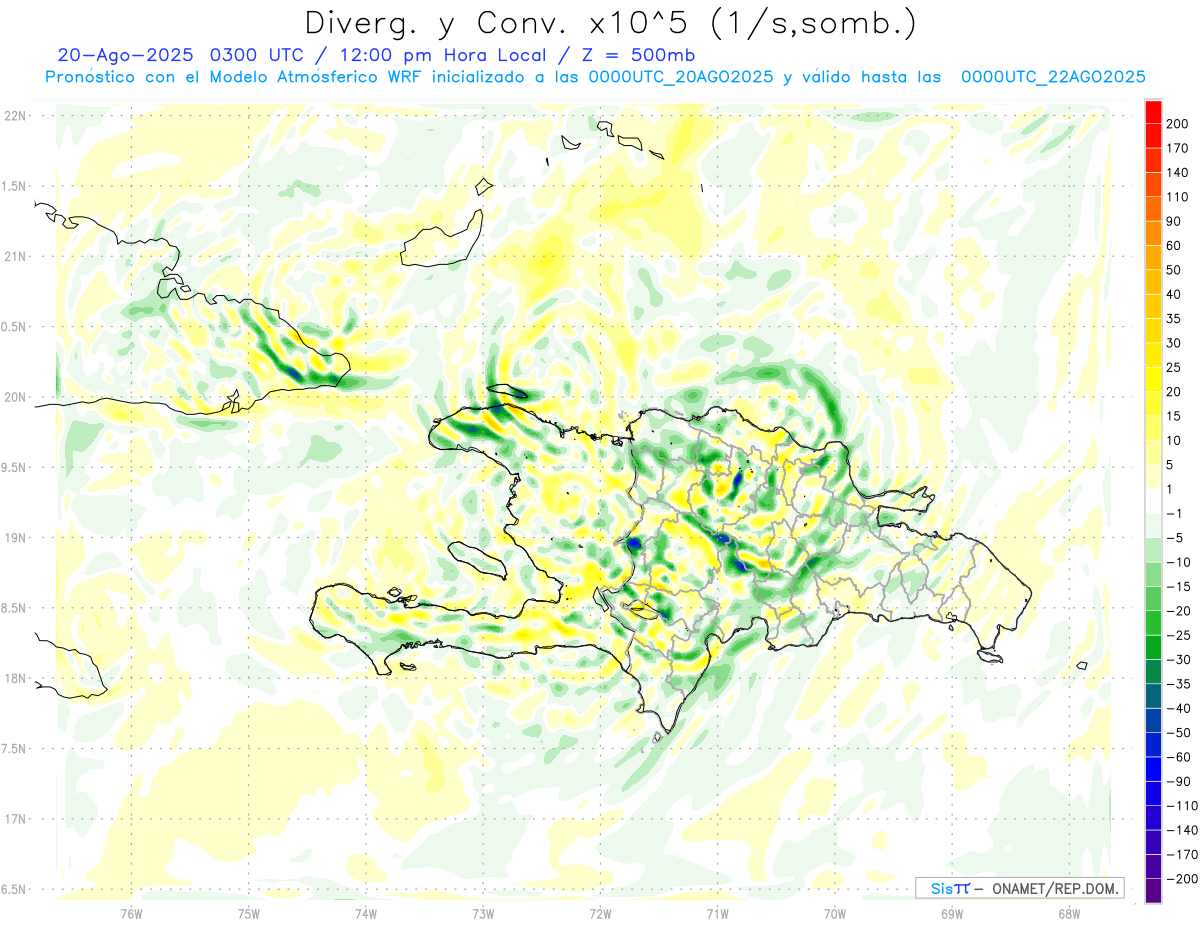The height and width of the screenshot is (927, 1200).
Task: Click longitude label '71W'
Action: pyautogui.click(x=717, y=912)
